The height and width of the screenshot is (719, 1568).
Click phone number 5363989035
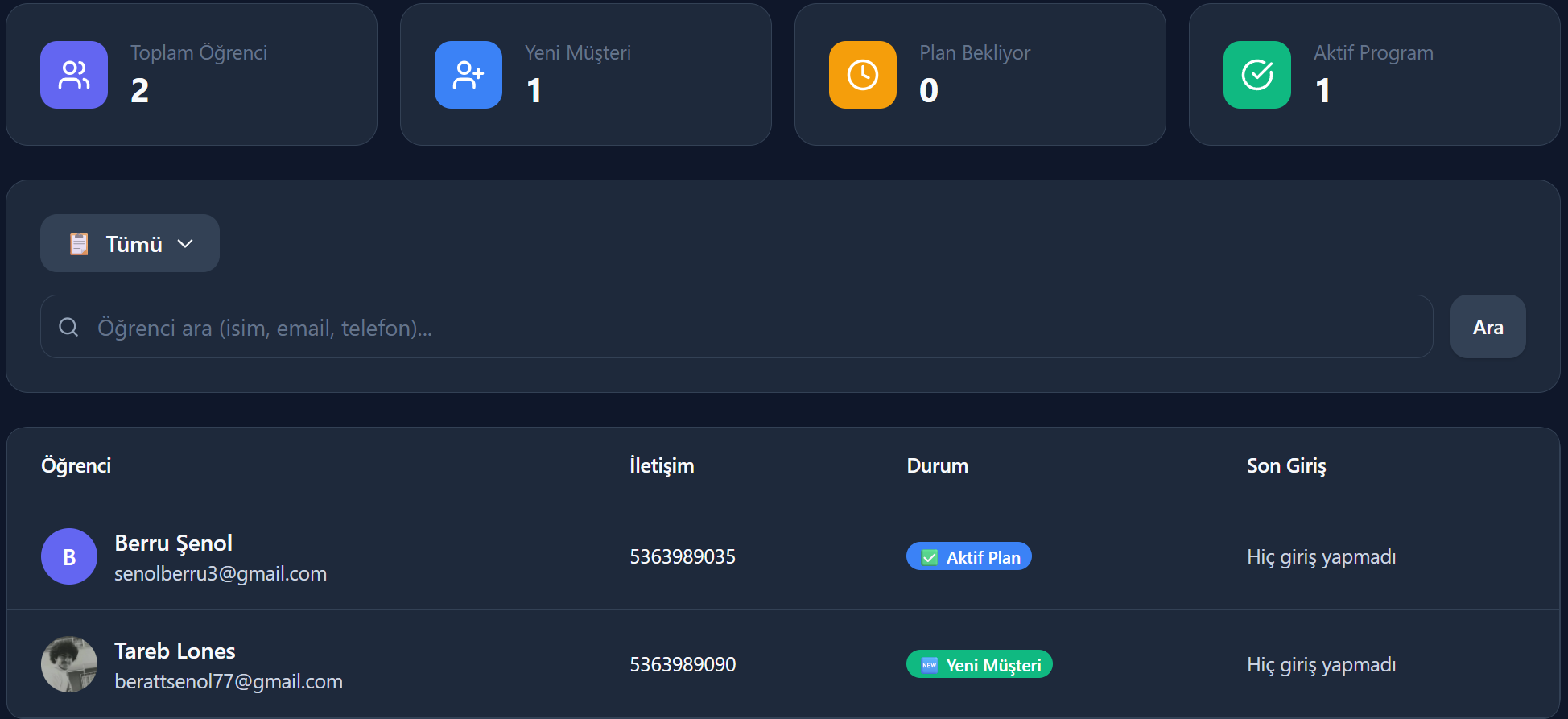[x=682, y=556]
